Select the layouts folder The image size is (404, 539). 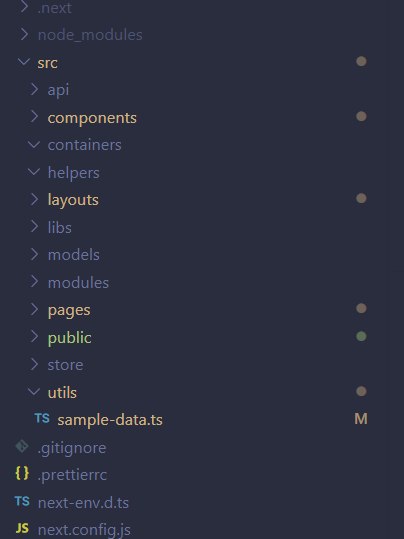[x=73, y=200]
